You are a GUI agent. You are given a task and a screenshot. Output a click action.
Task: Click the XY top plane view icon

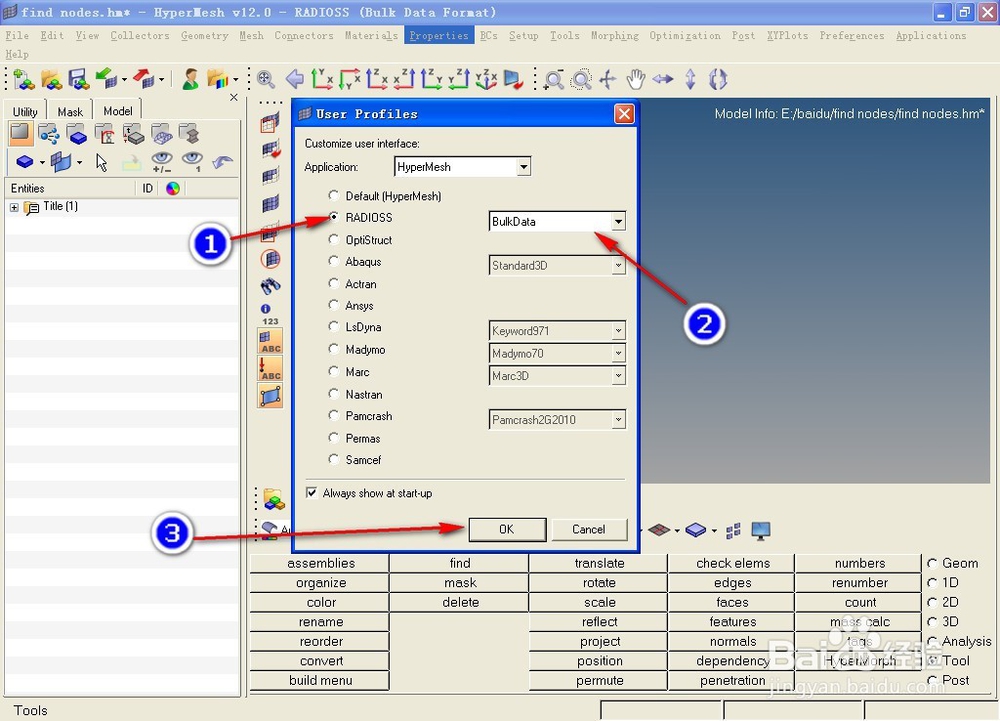point(322,80)
